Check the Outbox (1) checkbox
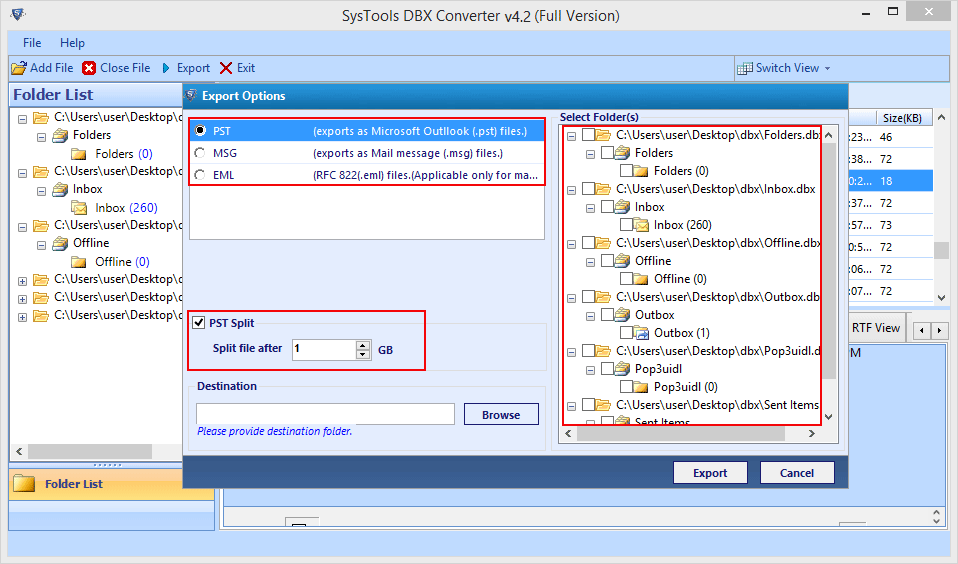Viewport: 958px width, 564px height. (626, 333)
